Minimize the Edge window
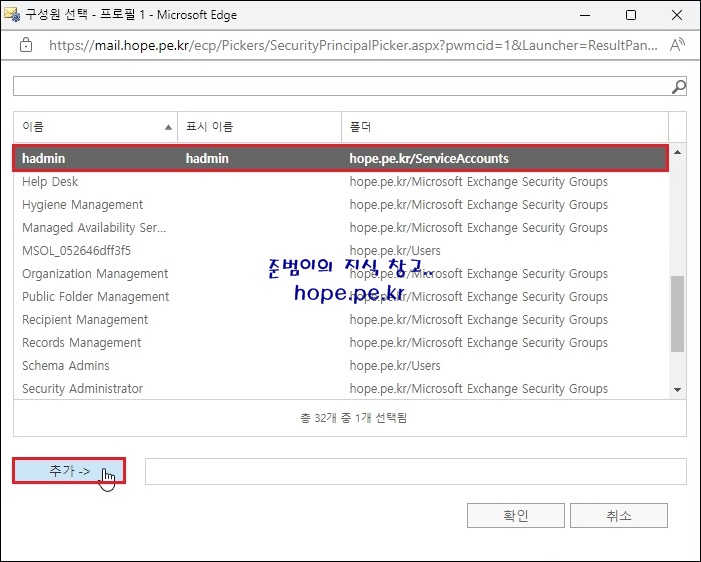This screenshot has height=562, width=701. [585, 15]
